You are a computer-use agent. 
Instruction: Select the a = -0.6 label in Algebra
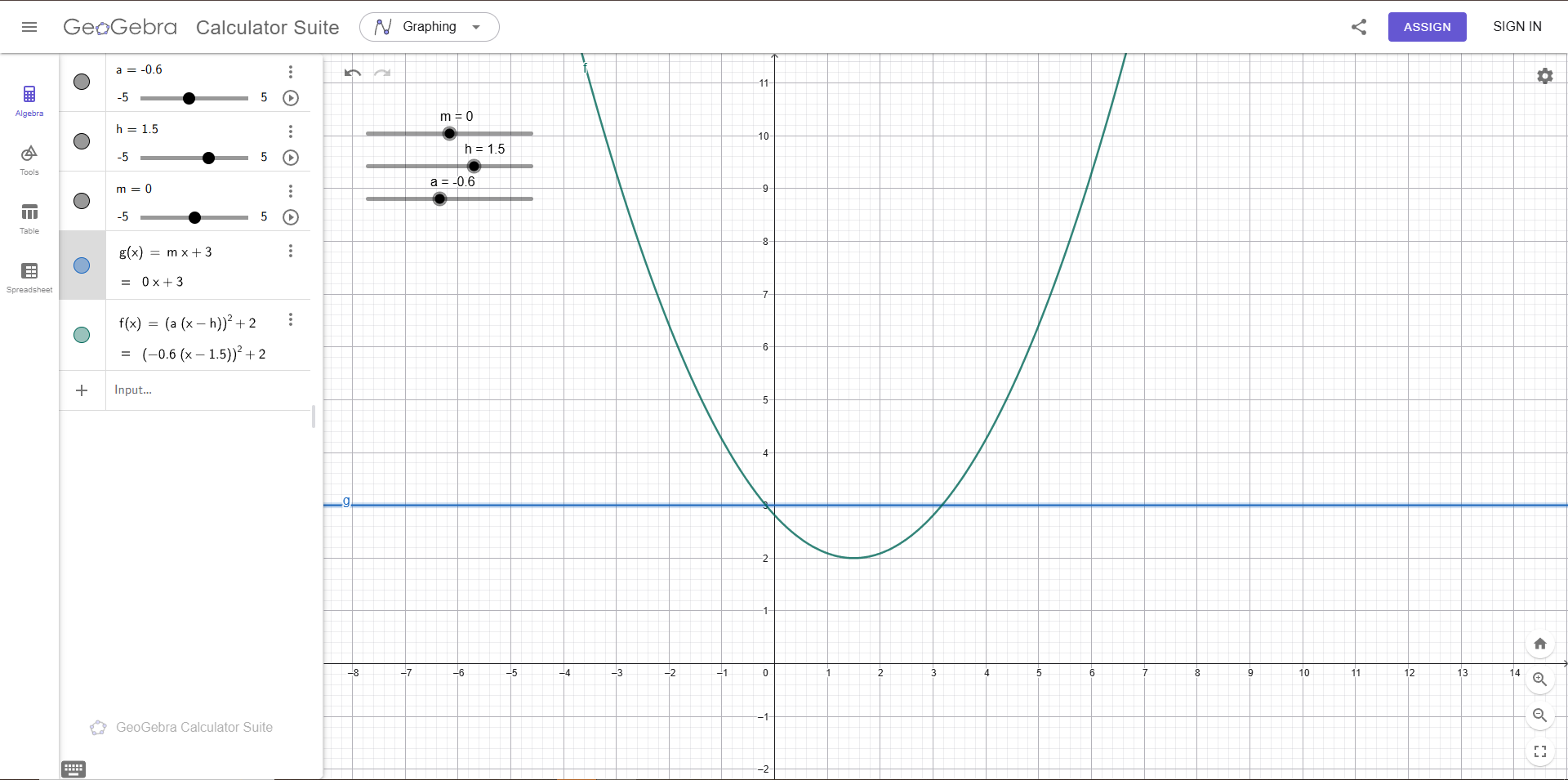click(139, 69)
